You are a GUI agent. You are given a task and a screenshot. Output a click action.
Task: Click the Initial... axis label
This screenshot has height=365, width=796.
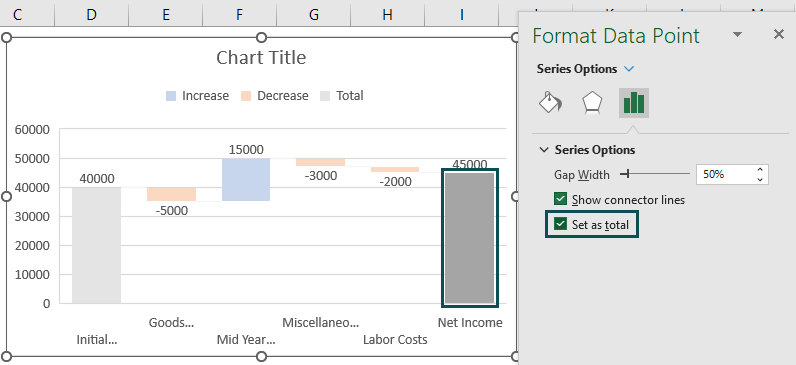(x=96, y=340)
